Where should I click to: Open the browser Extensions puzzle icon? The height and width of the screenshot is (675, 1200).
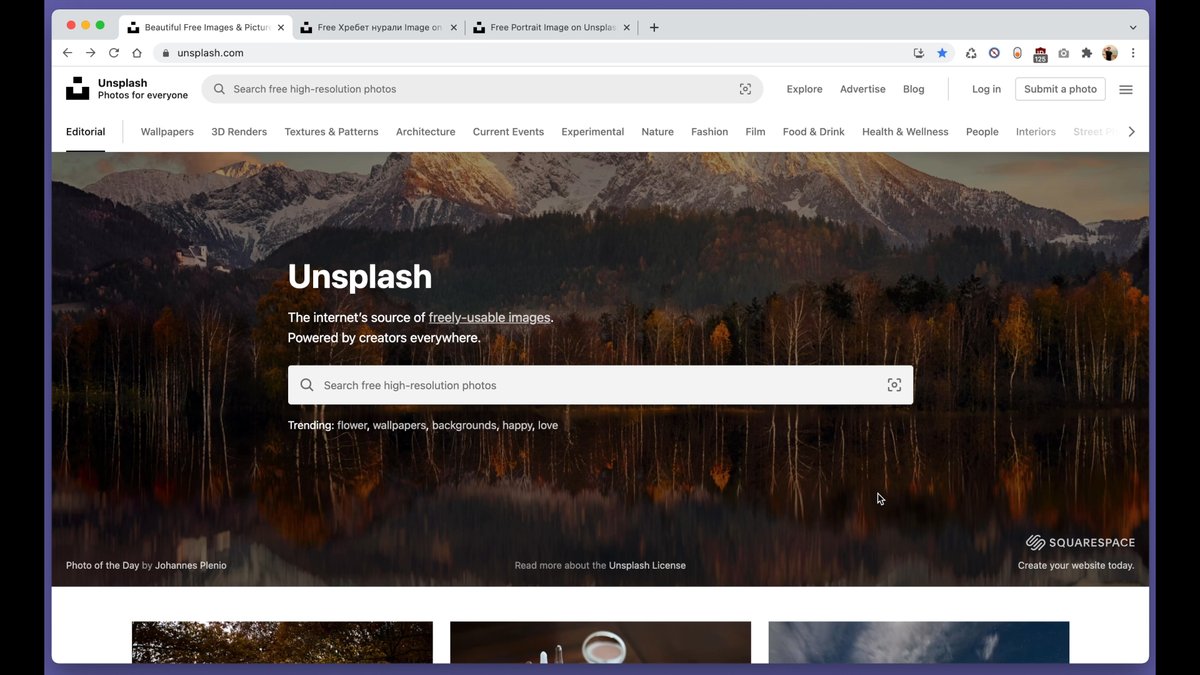click(1087, 53)
